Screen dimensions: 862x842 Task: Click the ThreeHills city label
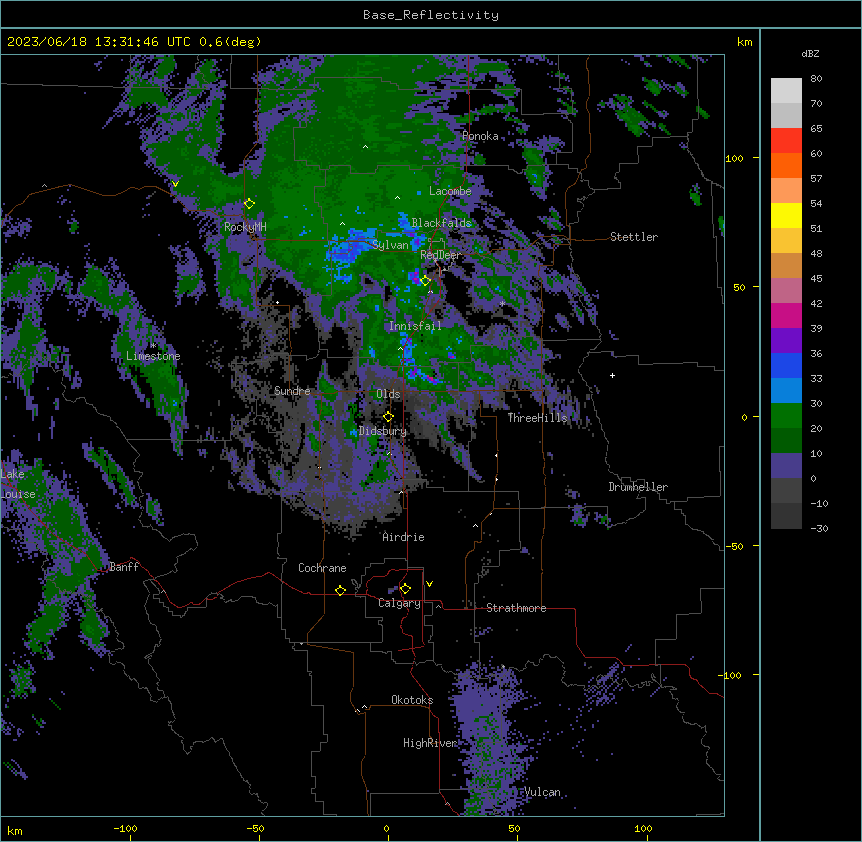tap(537, 418)
